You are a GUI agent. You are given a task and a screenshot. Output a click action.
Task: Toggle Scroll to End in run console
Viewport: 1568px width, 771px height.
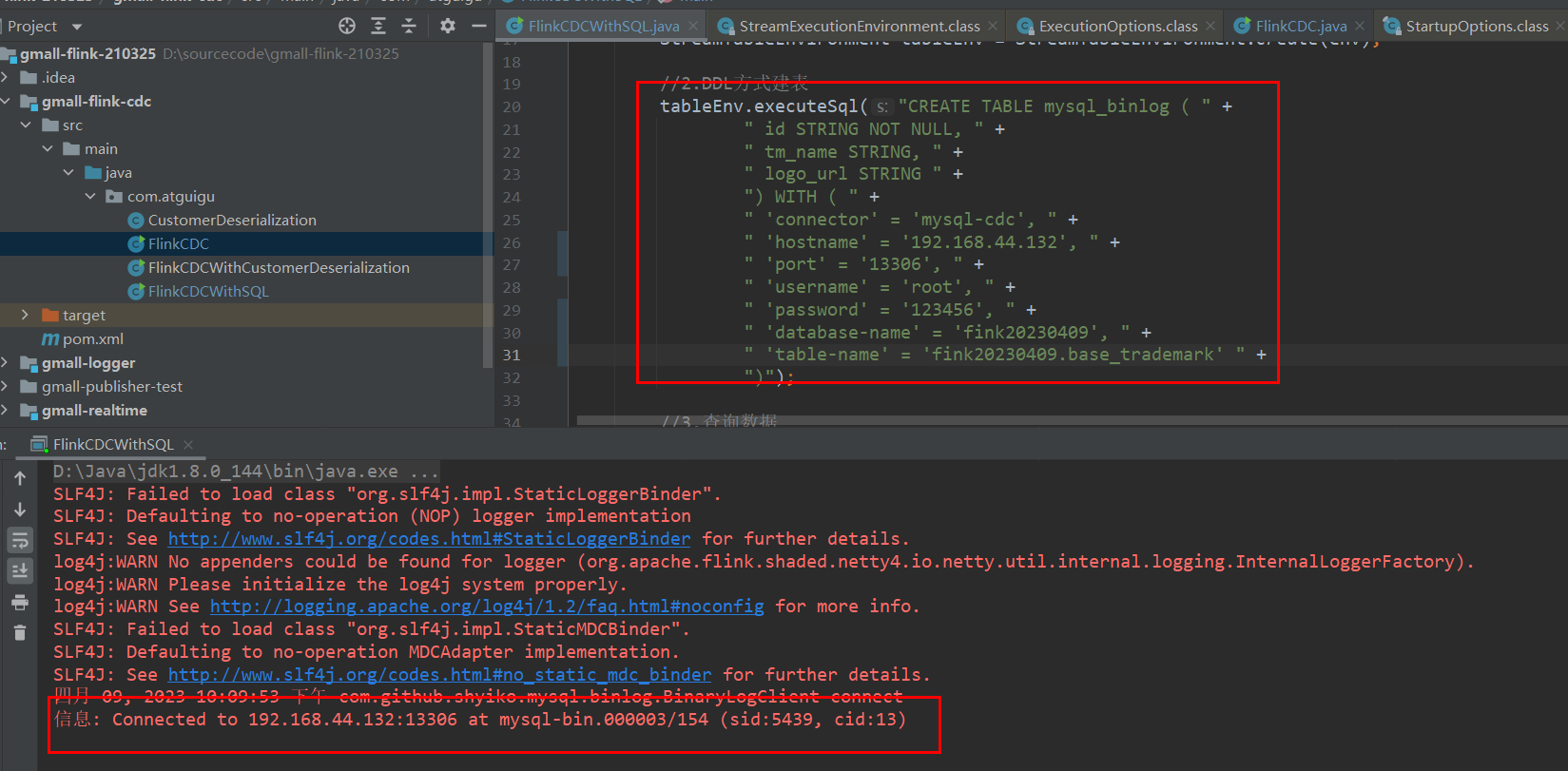(x=20, y=570)
